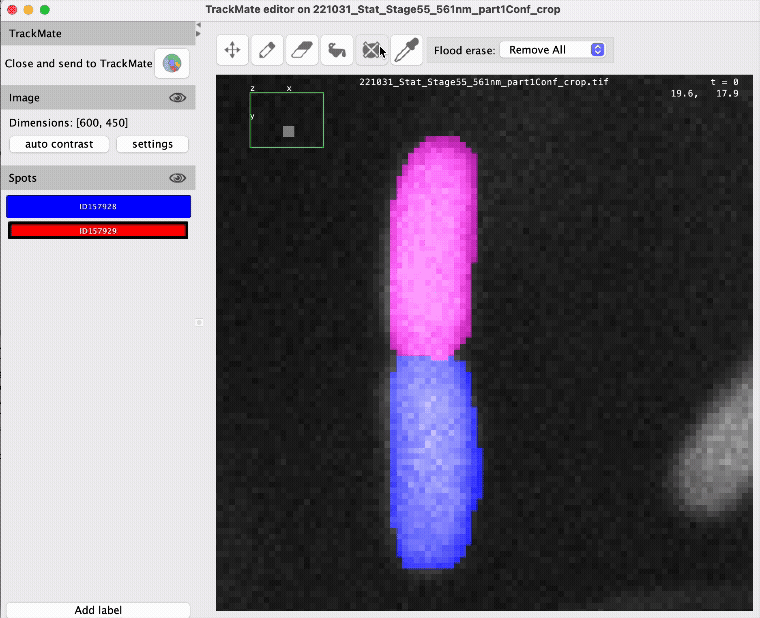Select red spot label ID157929
This screenshot has height=618, width=760.
click(x=98, y=231)
